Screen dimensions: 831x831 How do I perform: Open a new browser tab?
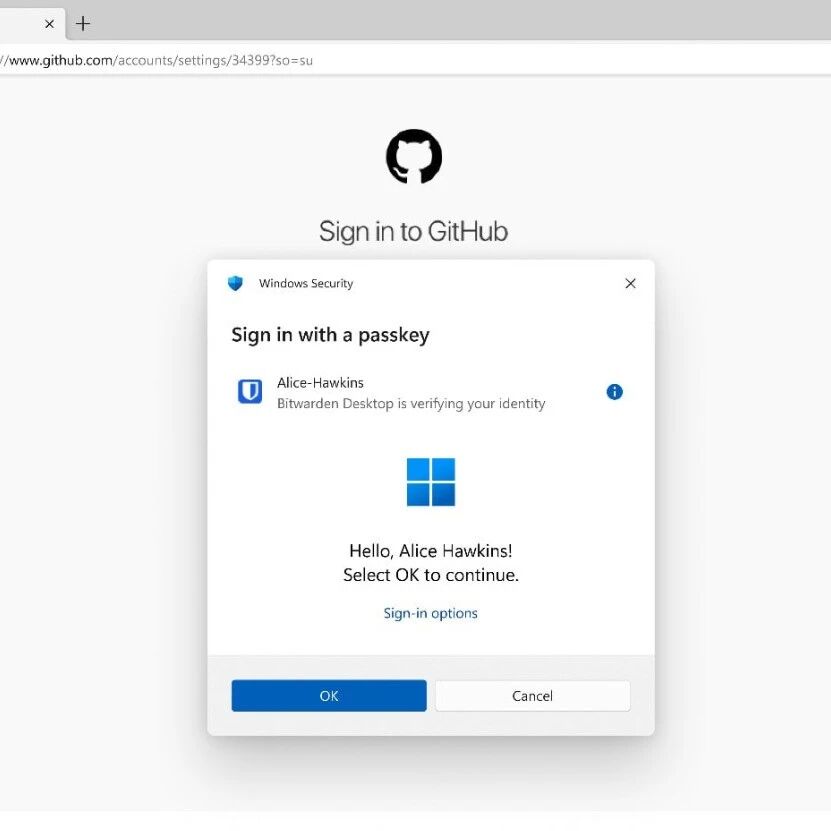click(x=83, y=24)
